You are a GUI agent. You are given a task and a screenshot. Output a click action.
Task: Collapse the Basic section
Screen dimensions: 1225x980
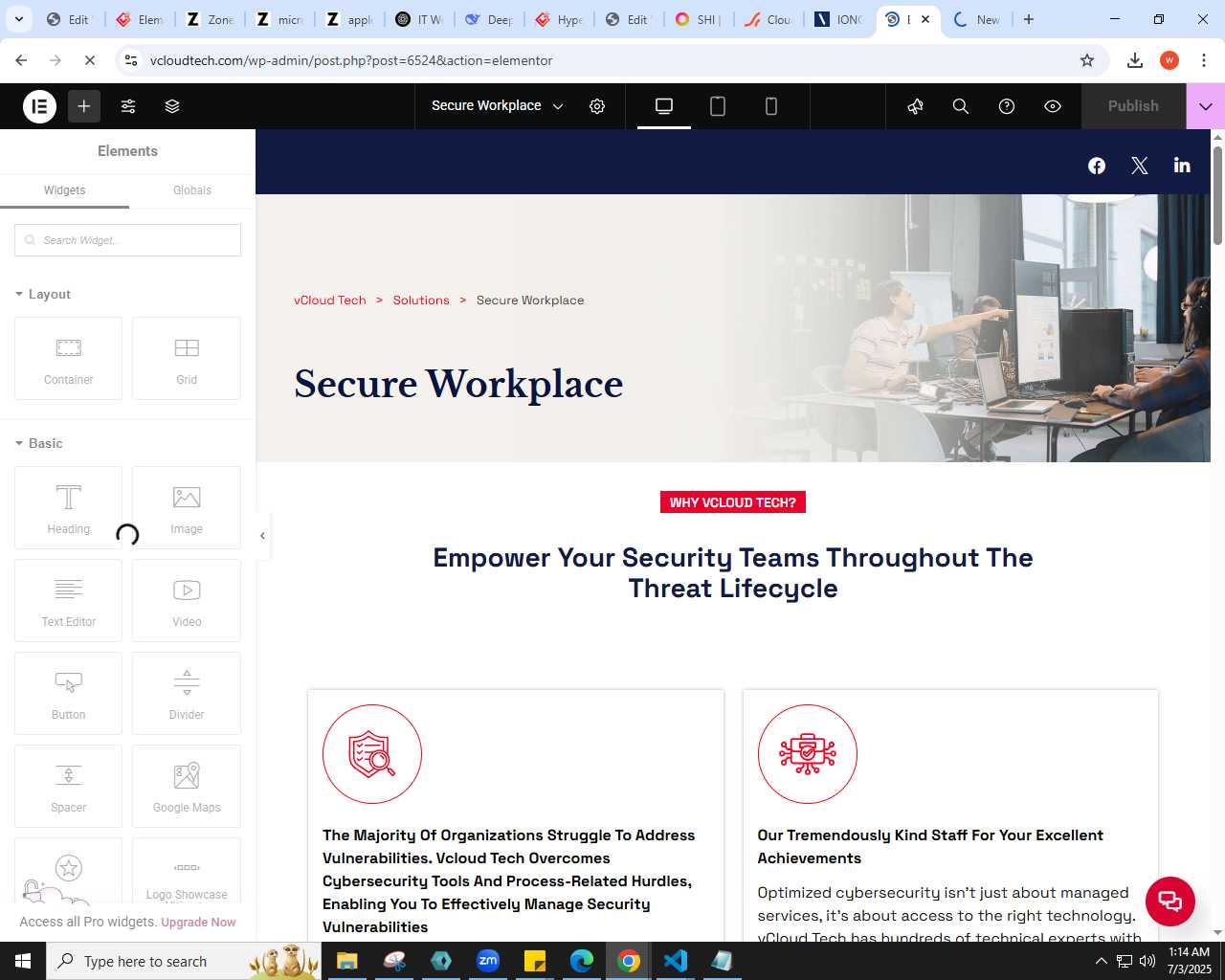click(39, 443)
